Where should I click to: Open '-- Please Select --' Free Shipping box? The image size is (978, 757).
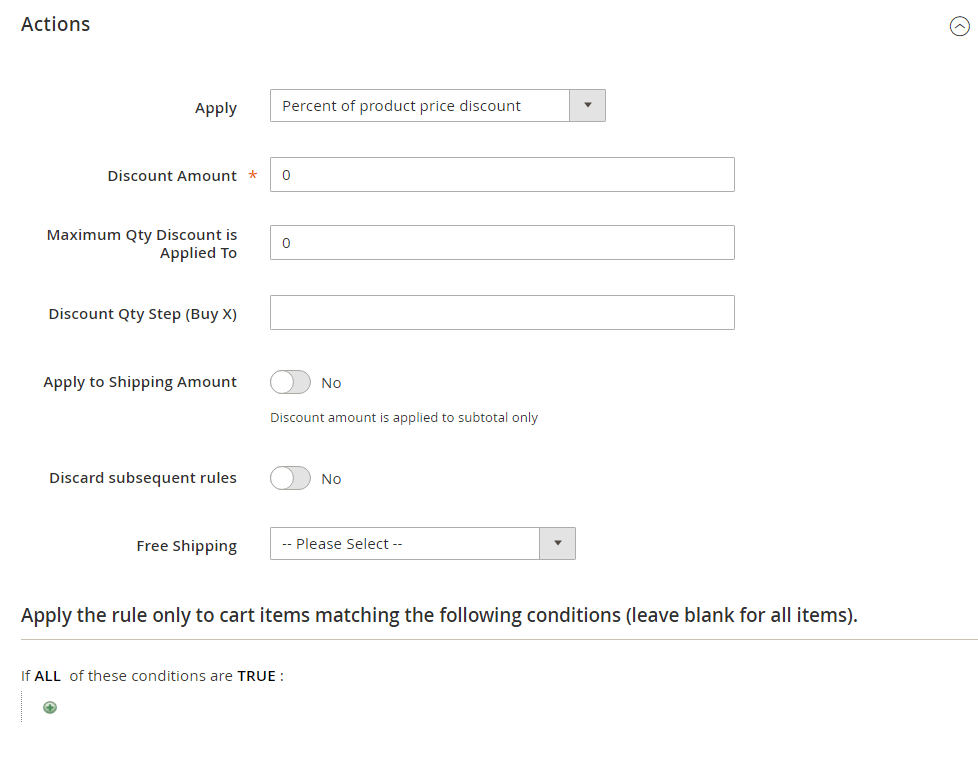point(422,543)
